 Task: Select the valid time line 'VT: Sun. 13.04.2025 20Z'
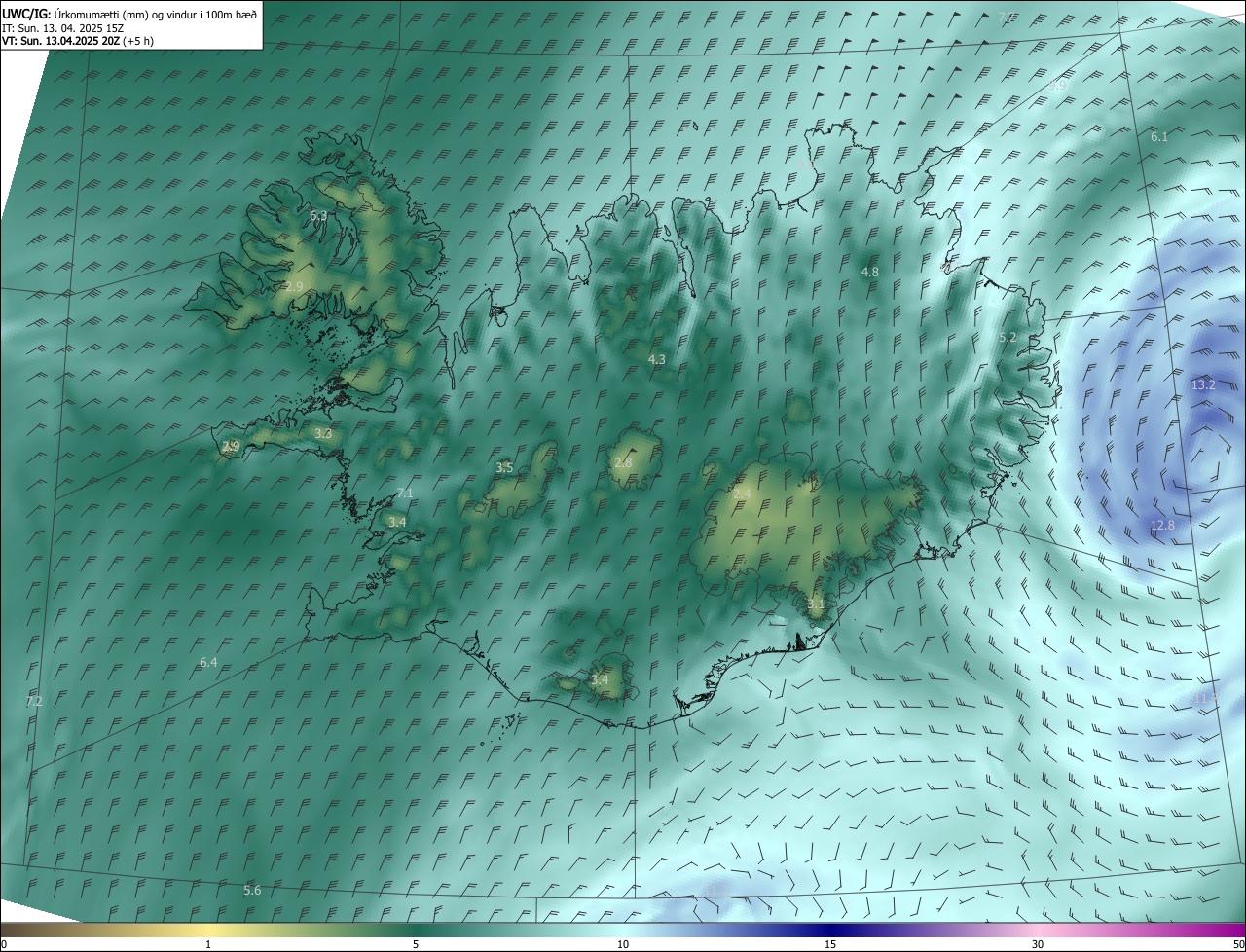[60, 41]
